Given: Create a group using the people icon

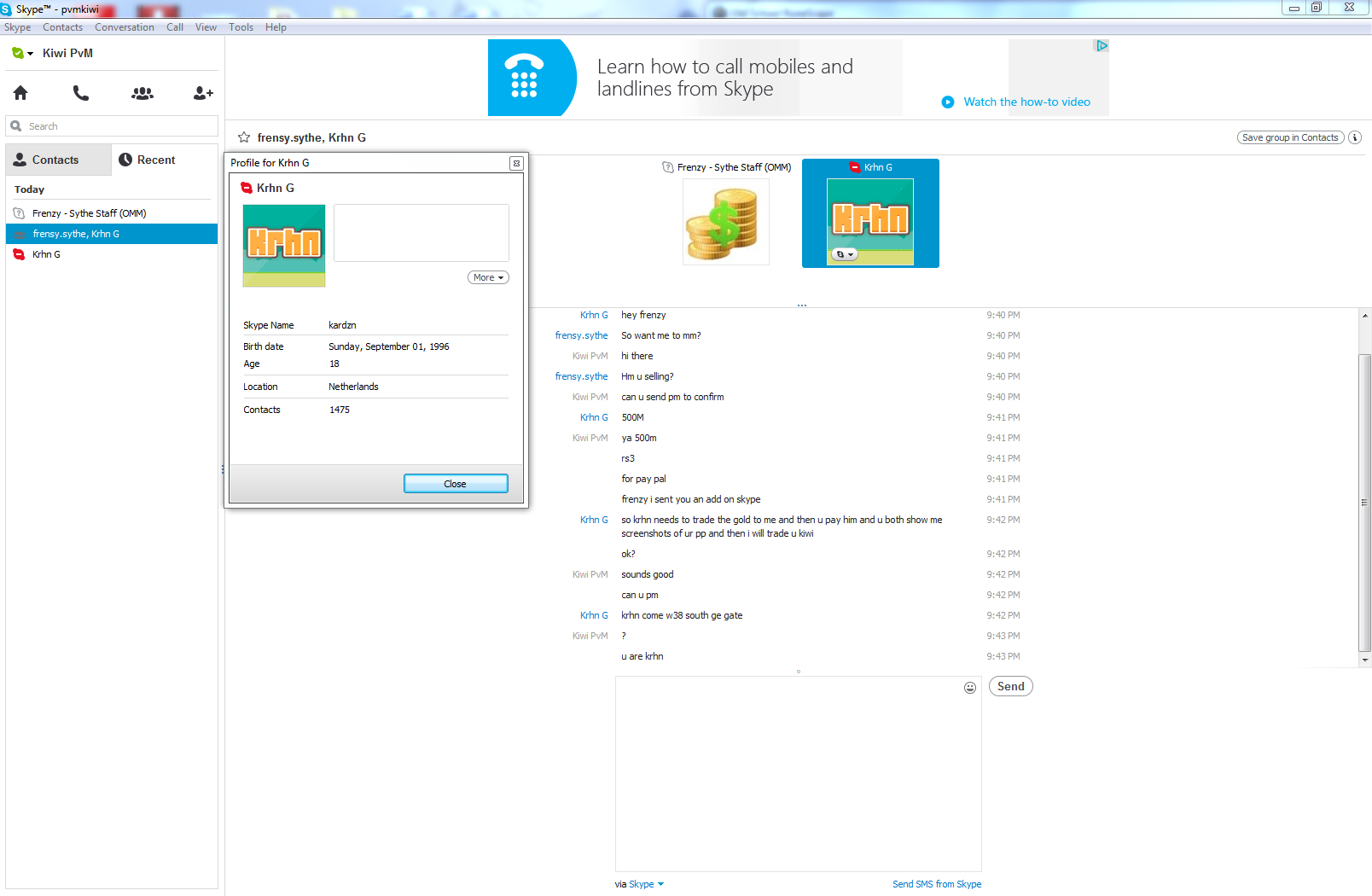Looking at the screenshot, I should 142,93.
